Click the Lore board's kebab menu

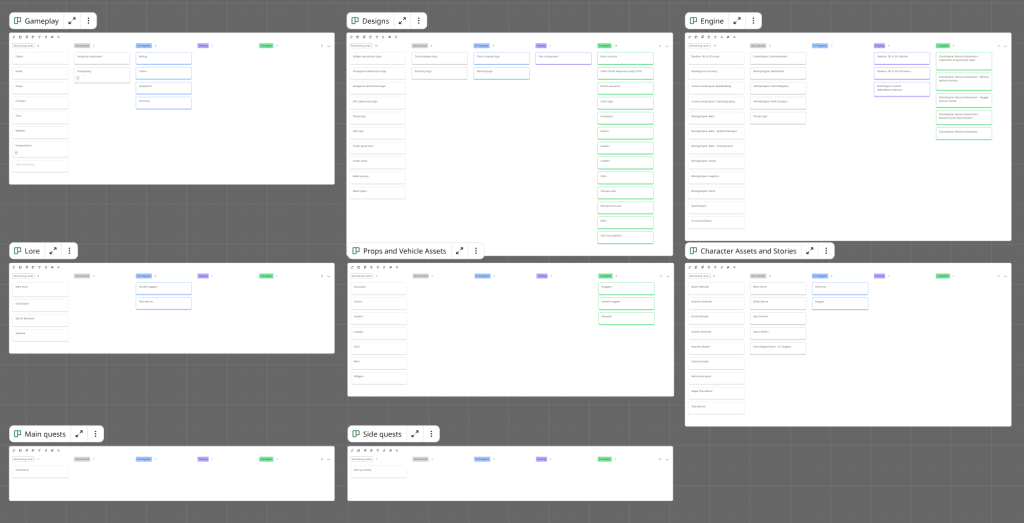[70, 250]
